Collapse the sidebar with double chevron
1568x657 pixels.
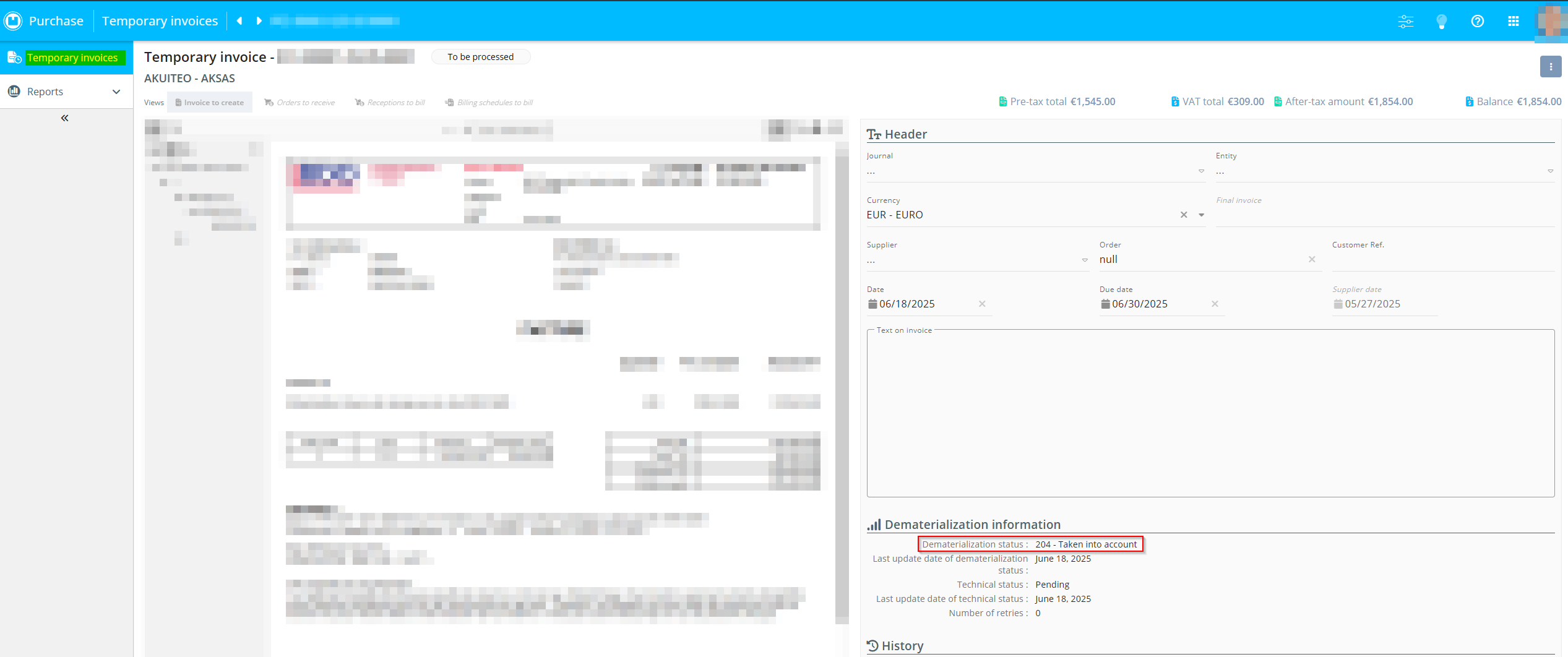pos(64,118)
